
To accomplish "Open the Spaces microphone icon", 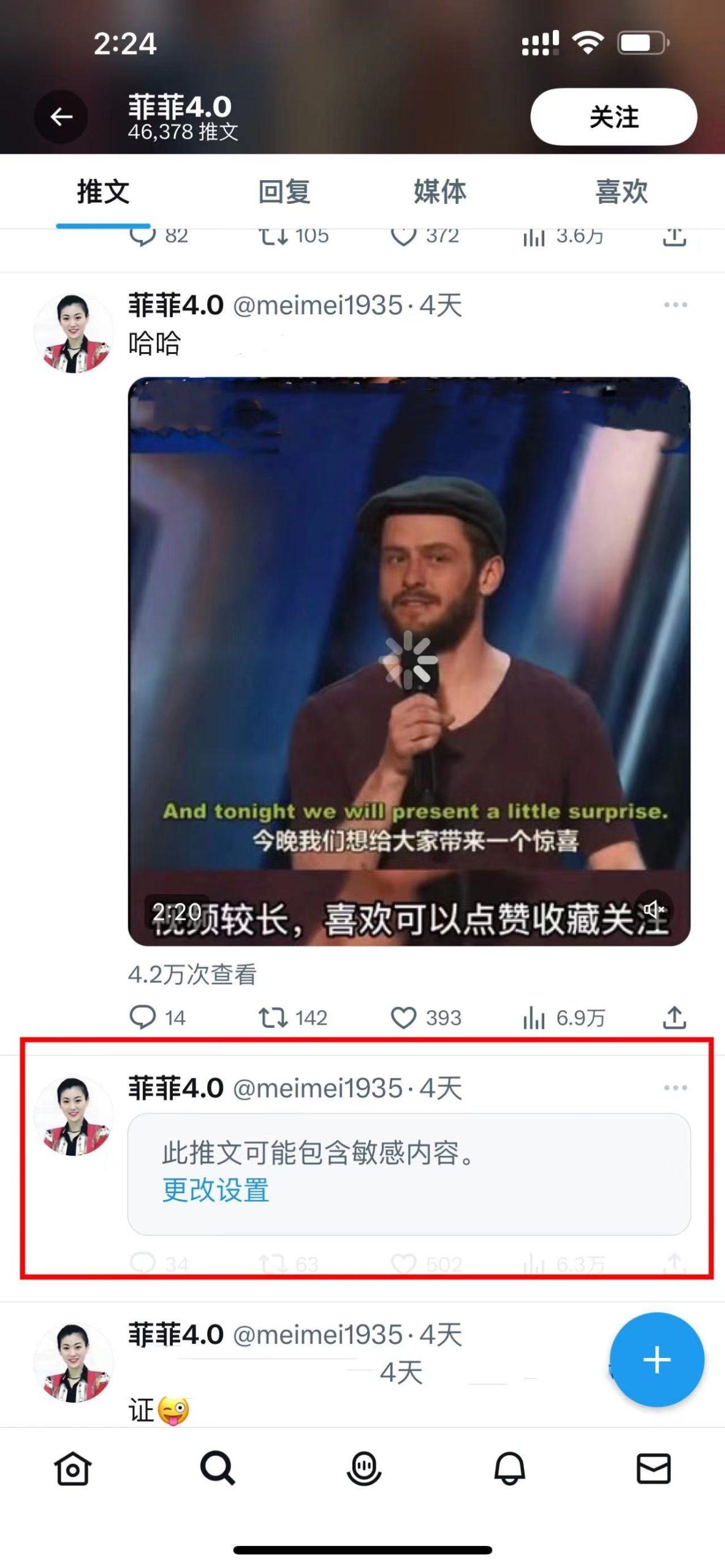I will (364, 1468).
